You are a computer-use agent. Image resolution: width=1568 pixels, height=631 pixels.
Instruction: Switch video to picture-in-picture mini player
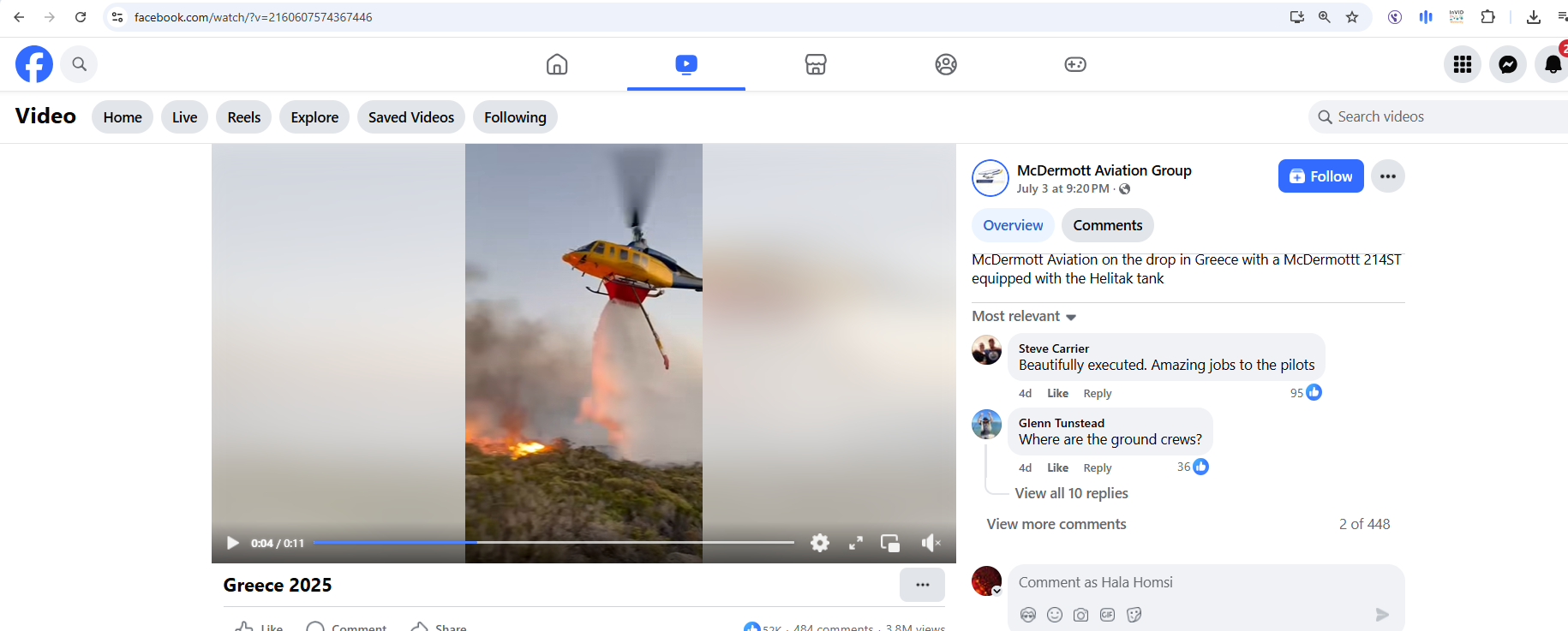point(890,543)
